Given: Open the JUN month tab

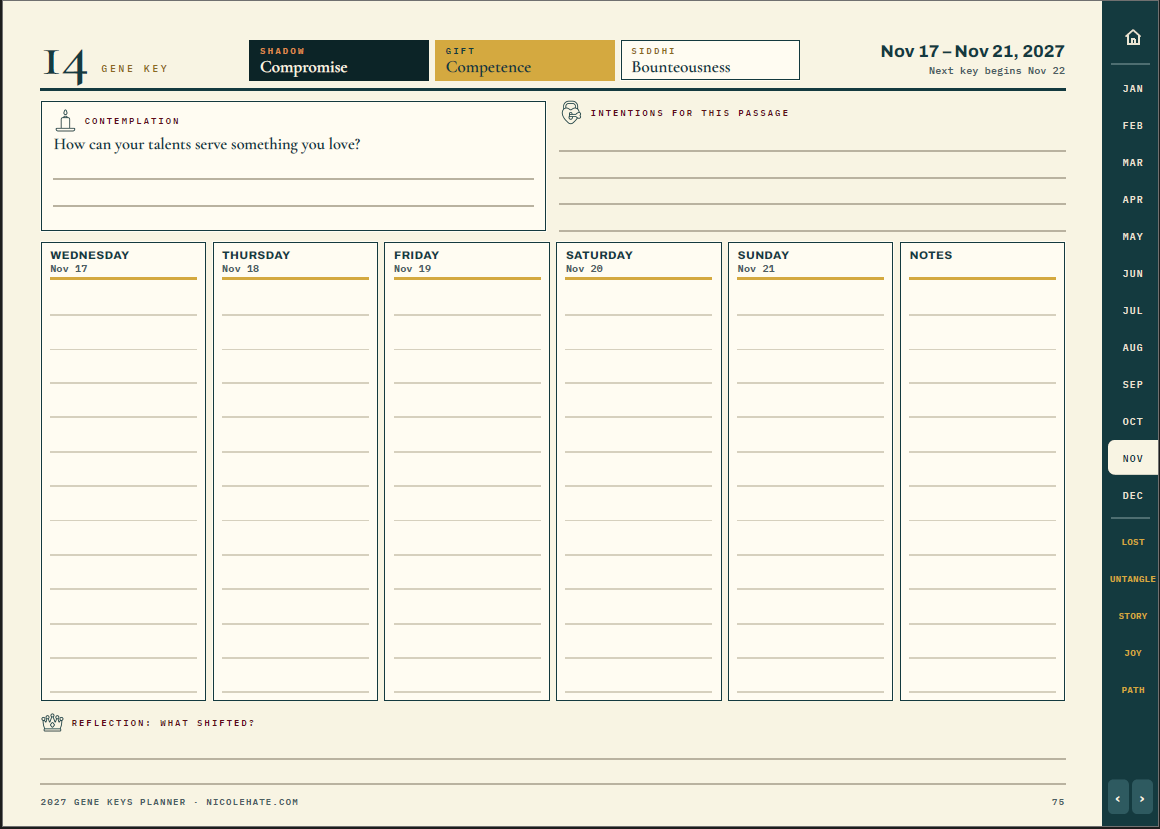Looking at the screenshot, I should (1133, 274).
